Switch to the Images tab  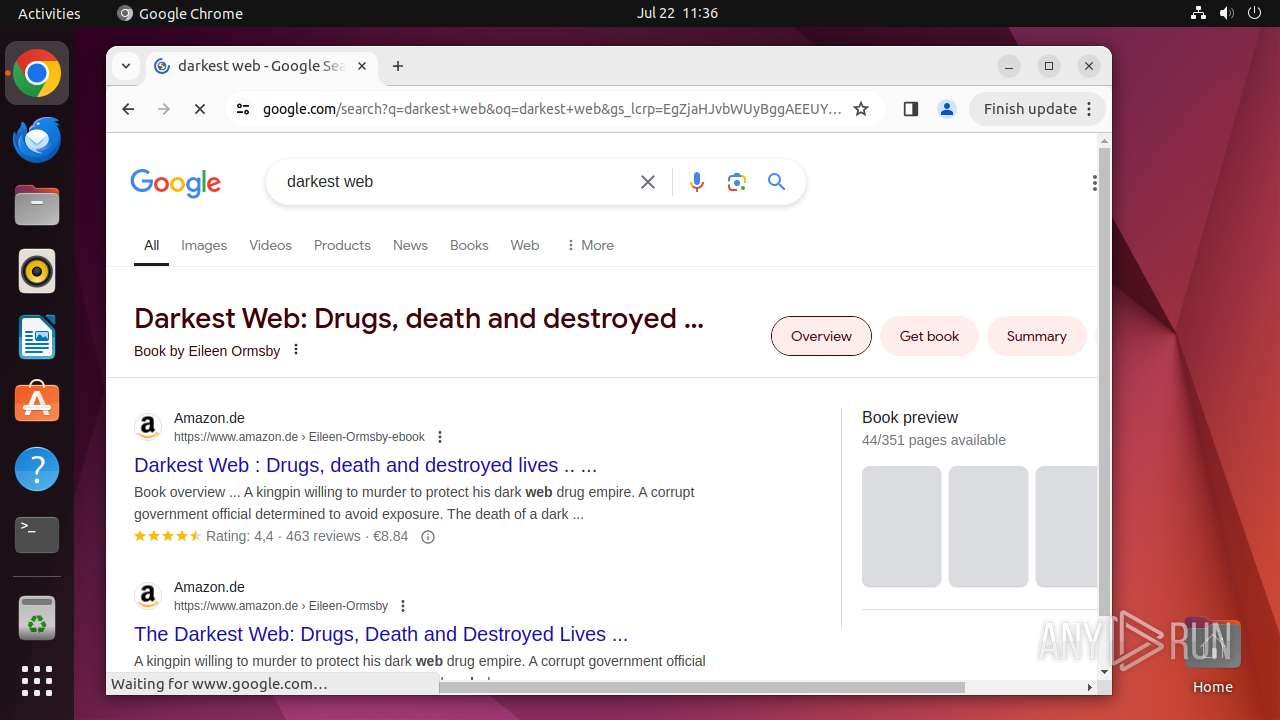click(x=204, y=245)
